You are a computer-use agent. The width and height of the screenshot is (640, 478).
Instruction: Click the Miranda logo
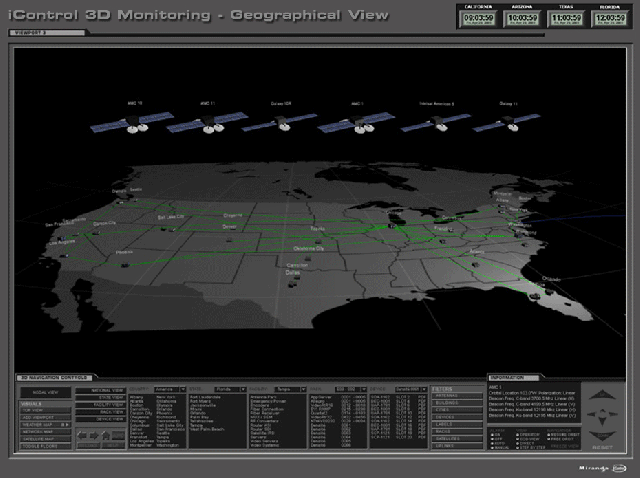602,468
